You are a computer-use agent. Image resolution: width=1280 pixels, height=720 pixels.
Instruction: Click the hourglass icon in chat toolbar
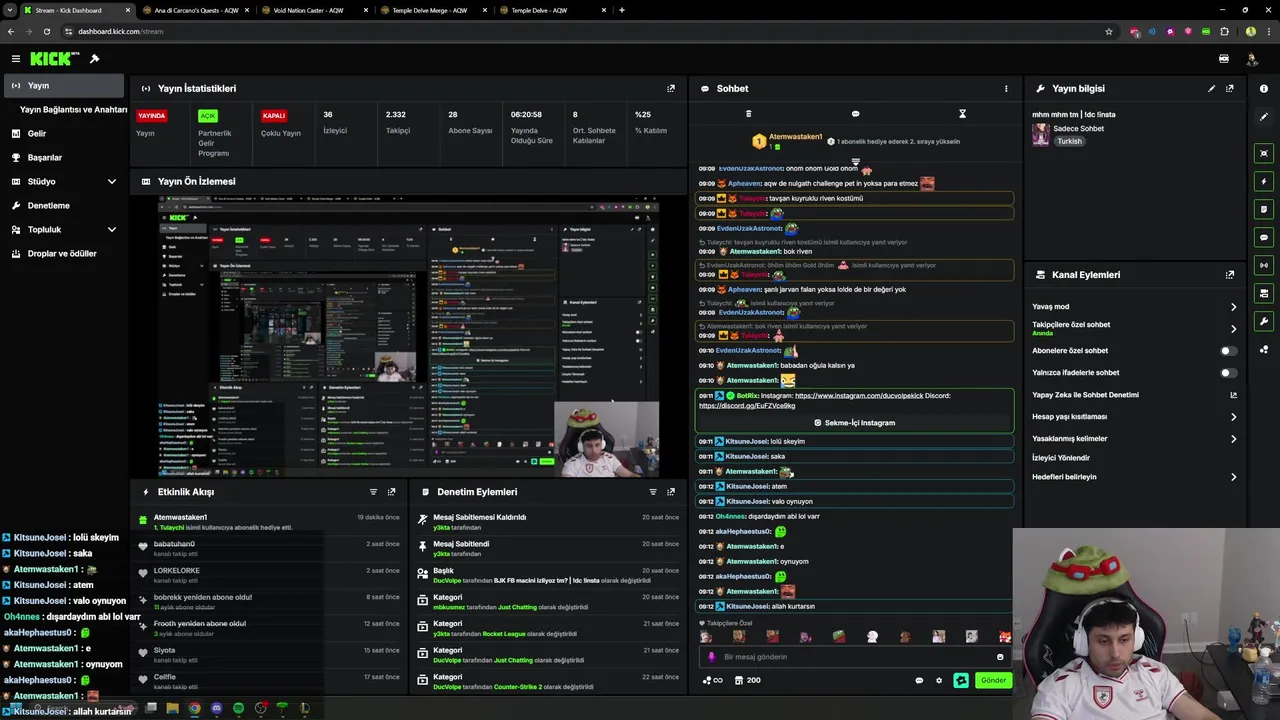[962, 114]
